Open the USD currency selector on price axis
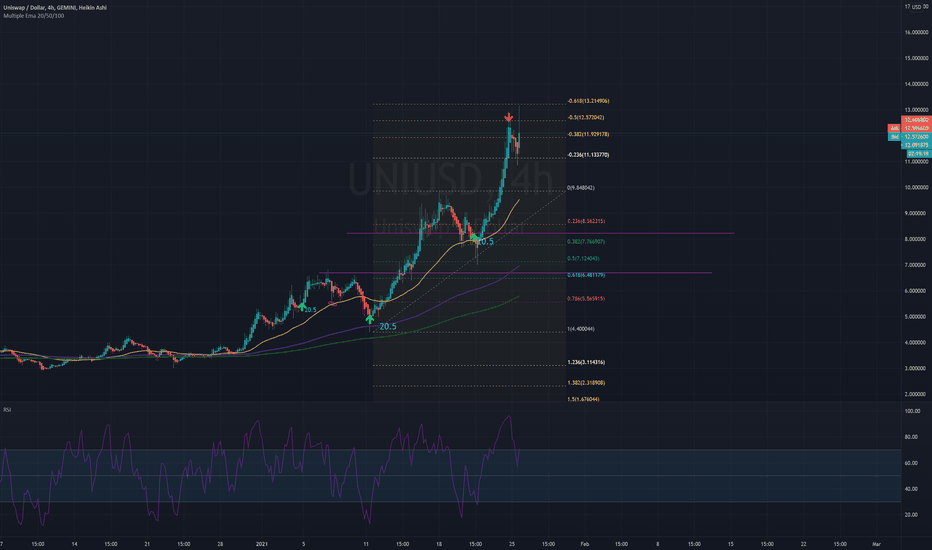Image resolution: width=932 pixels, height=550 pixels. pos(916,7)
